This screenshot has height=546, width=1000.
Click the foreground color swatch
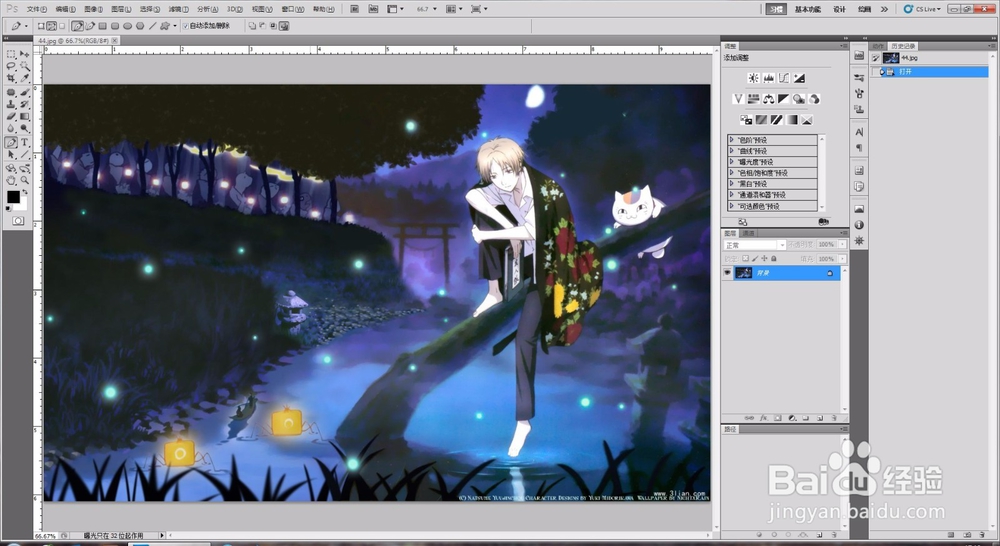pyautogui.click(x=13, y=196)
